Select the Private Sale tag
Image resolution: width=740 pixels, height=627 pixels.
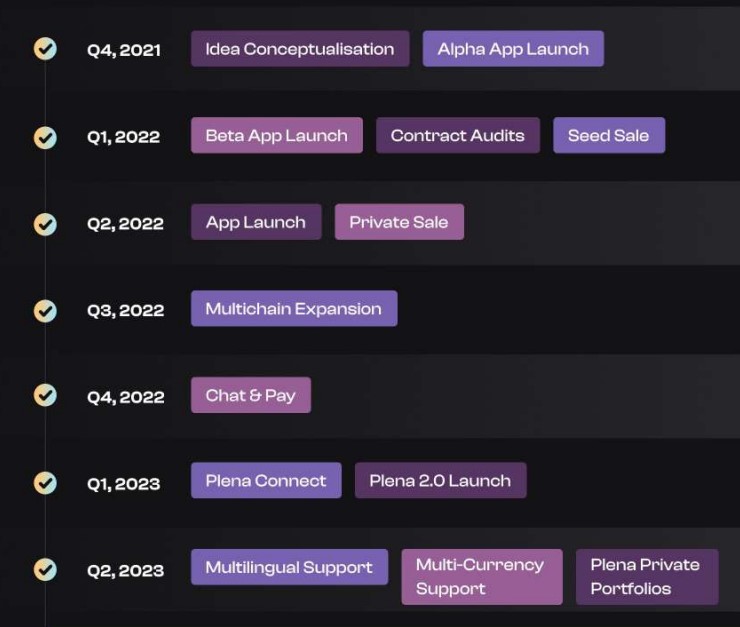[399, 222]
